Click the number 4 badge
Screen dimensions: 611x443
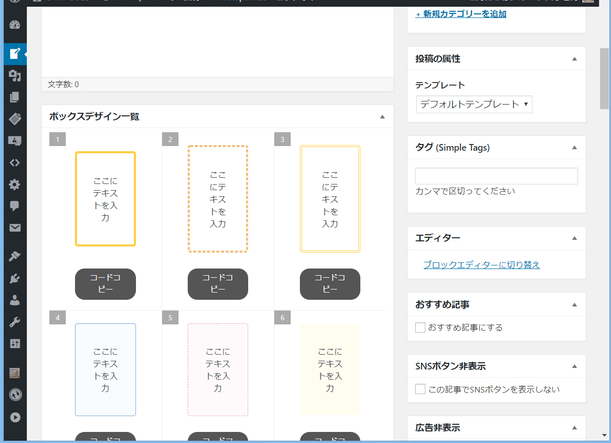(x=58, y=318)
